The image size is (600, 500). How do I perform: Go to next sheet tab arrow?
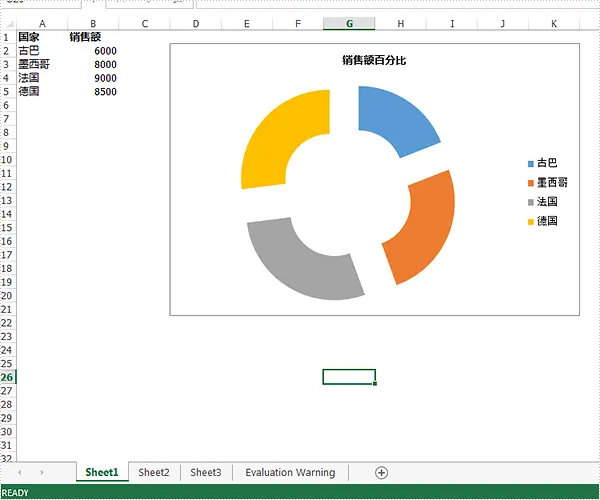42,472
